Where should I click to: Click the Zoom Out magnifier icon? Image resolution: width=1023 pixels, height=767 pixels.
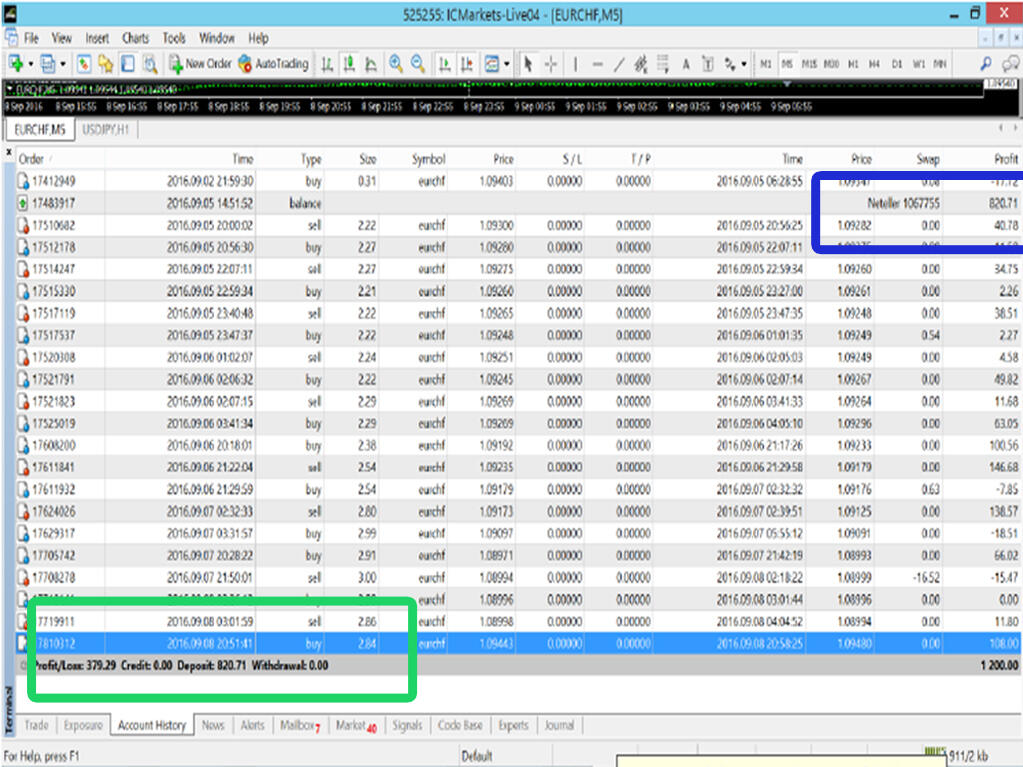(418, 64)
